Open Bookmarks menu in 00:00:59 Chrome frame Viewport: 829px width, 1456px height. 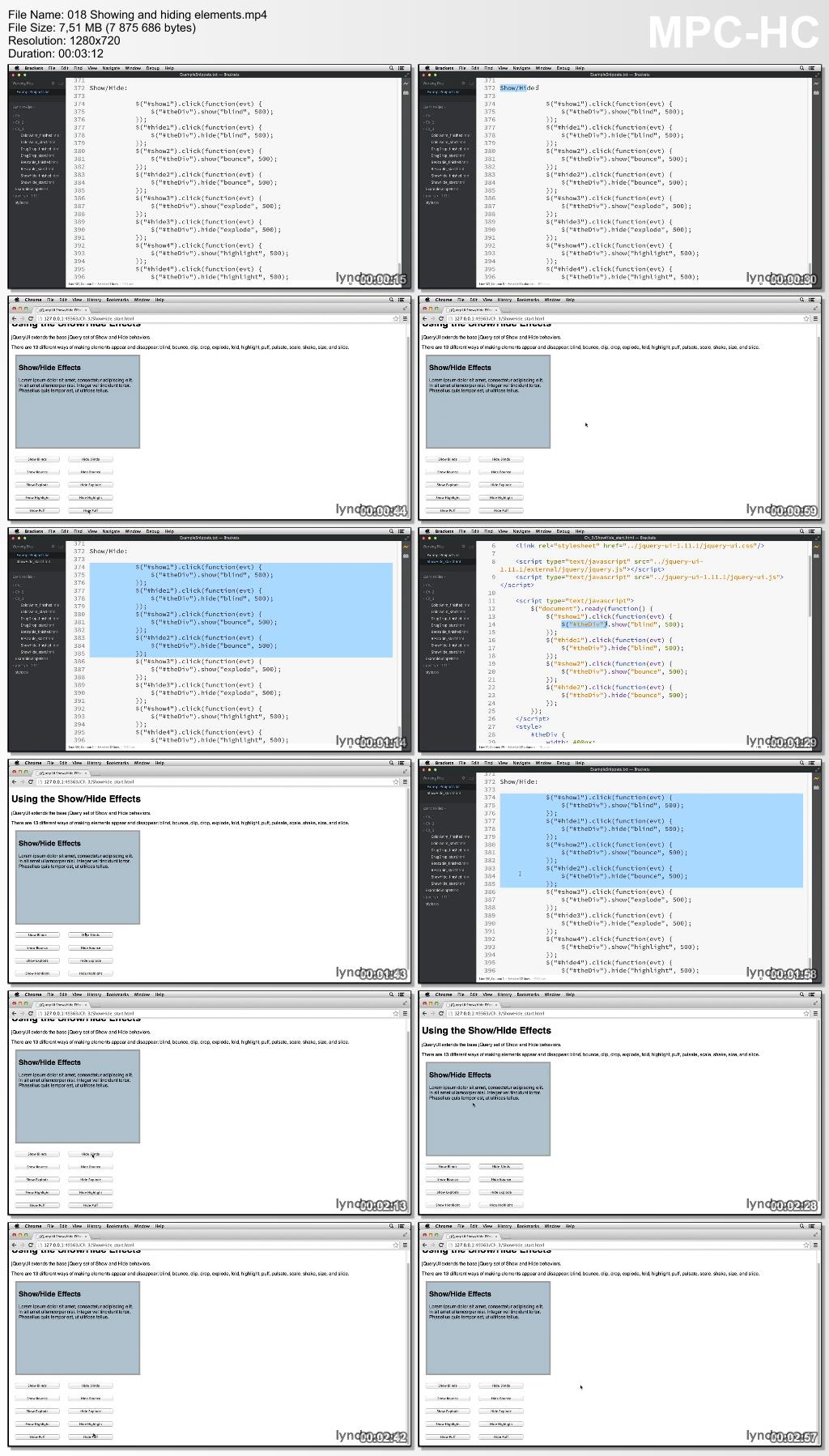pyautogui.click(x=528, y=300)
